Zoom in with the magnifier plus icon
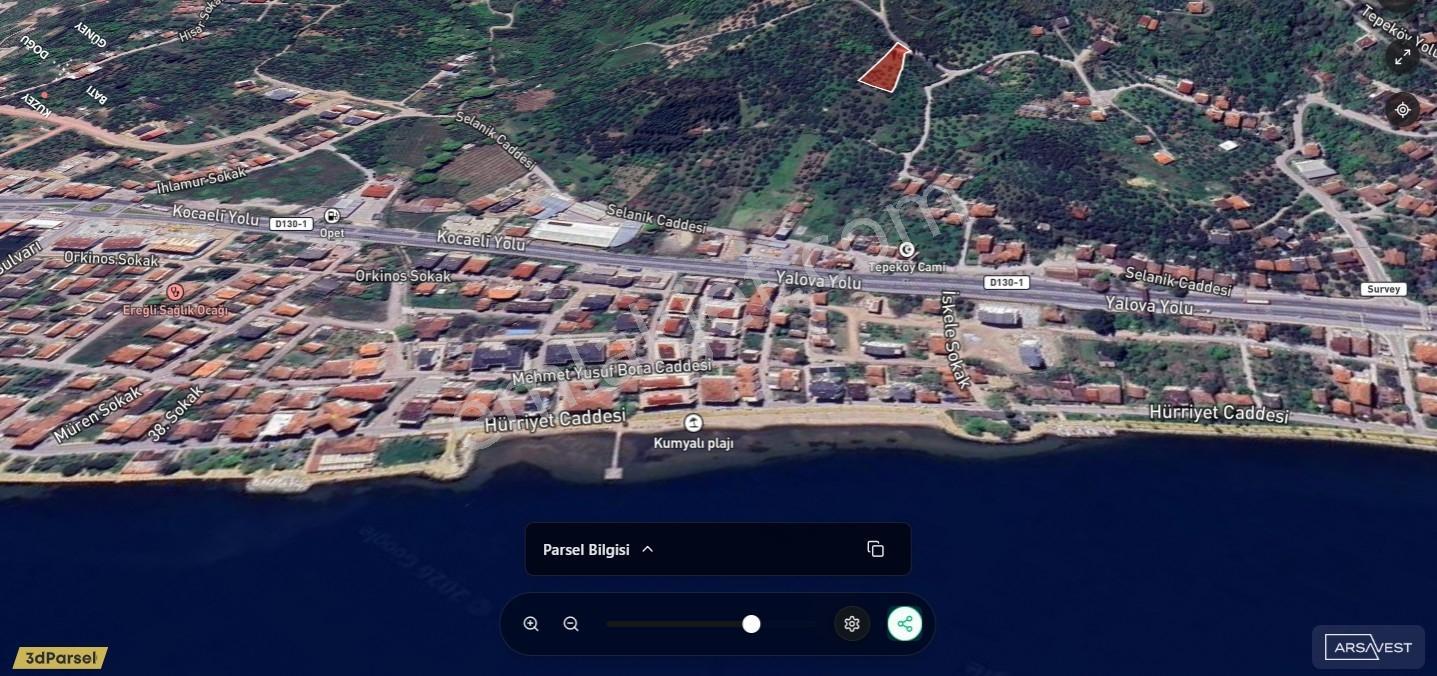 (x=531, y=624)
